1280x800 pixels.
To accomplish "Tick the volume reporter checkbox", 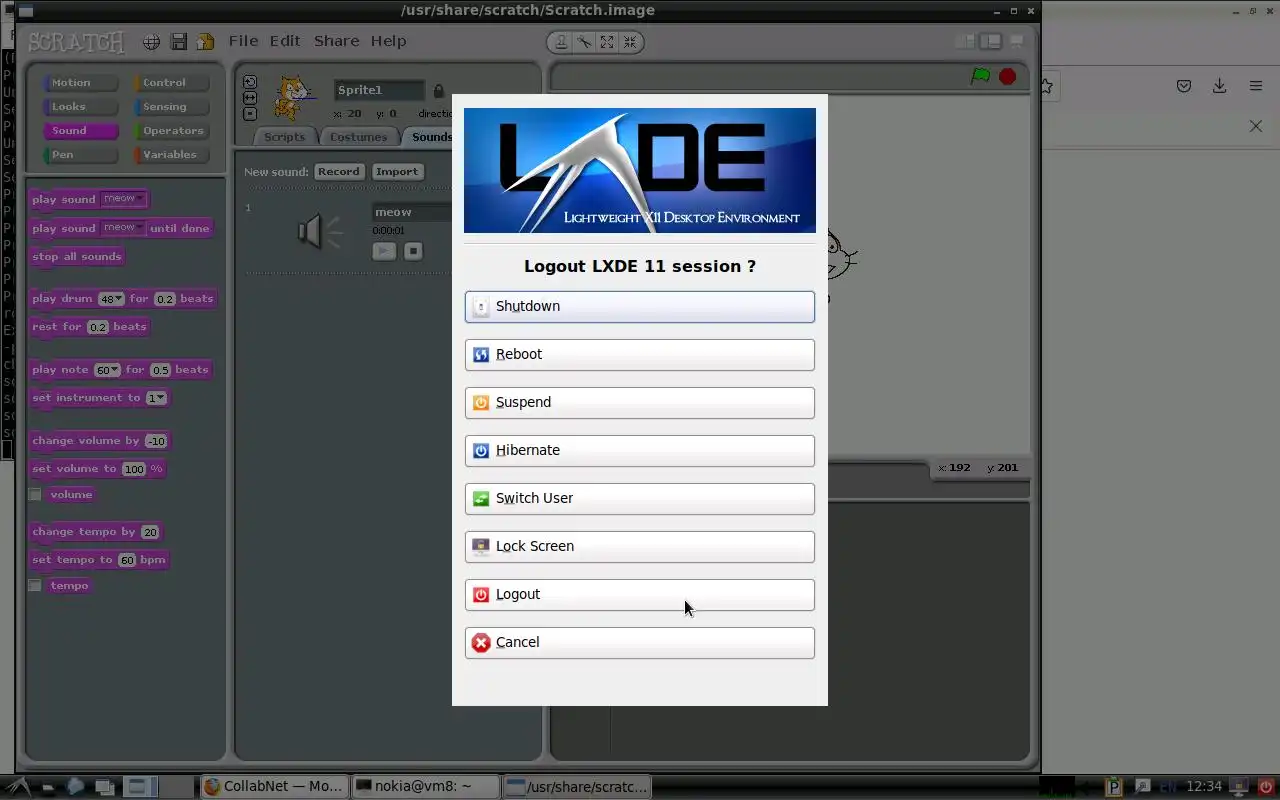I will point(35,495).
